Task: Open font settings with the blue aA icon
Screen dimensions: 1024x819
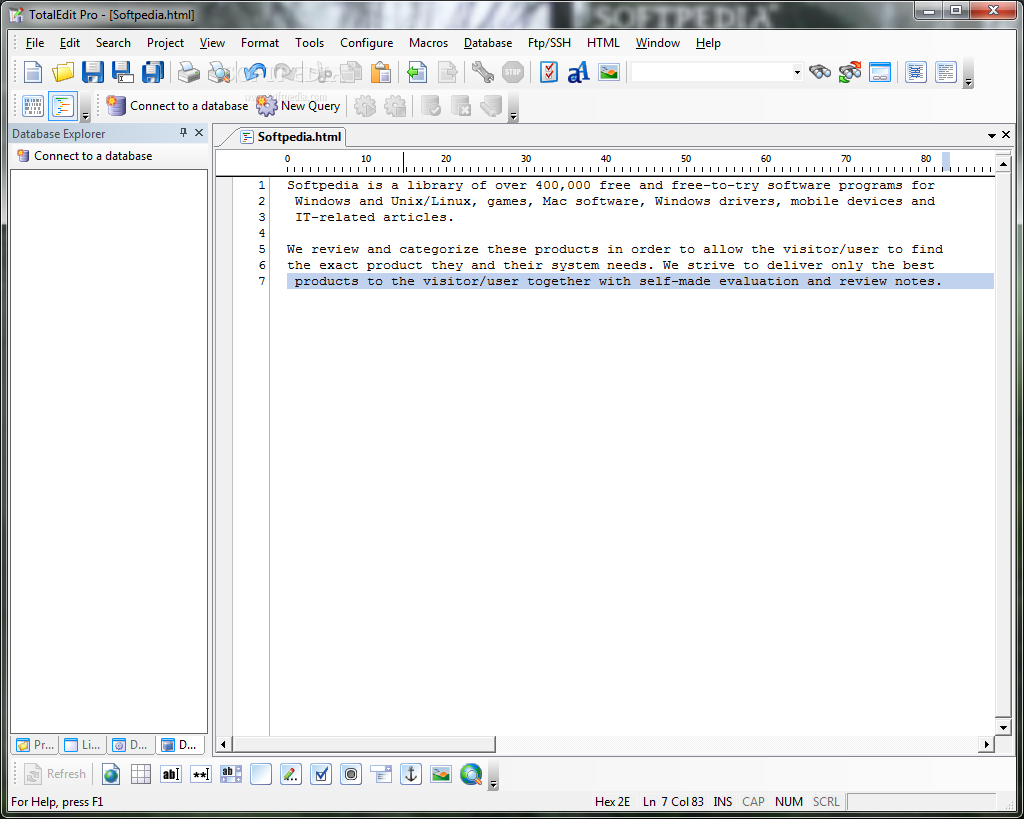Action: 579,72
